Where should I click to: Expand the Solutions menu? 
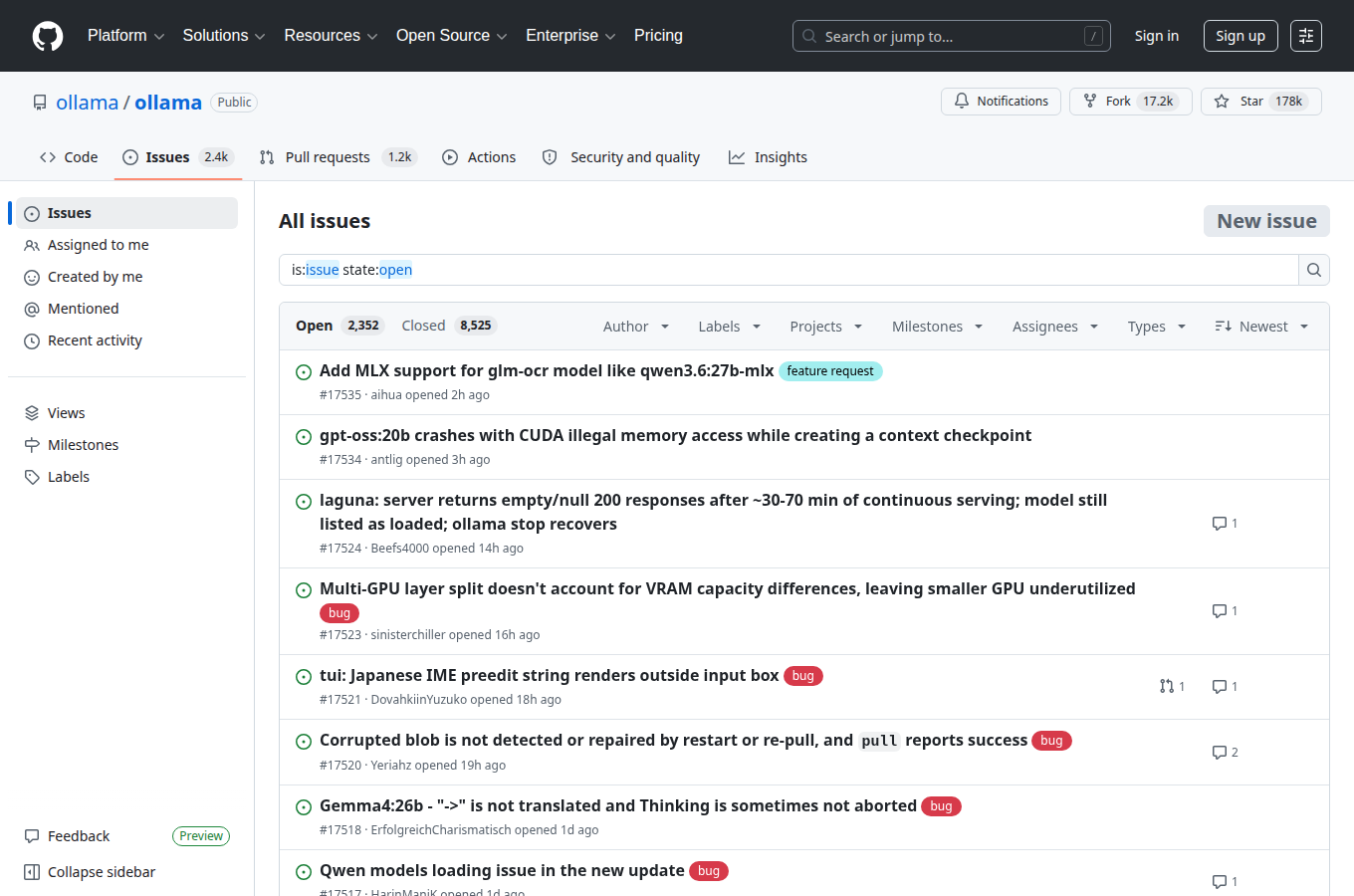224,36
